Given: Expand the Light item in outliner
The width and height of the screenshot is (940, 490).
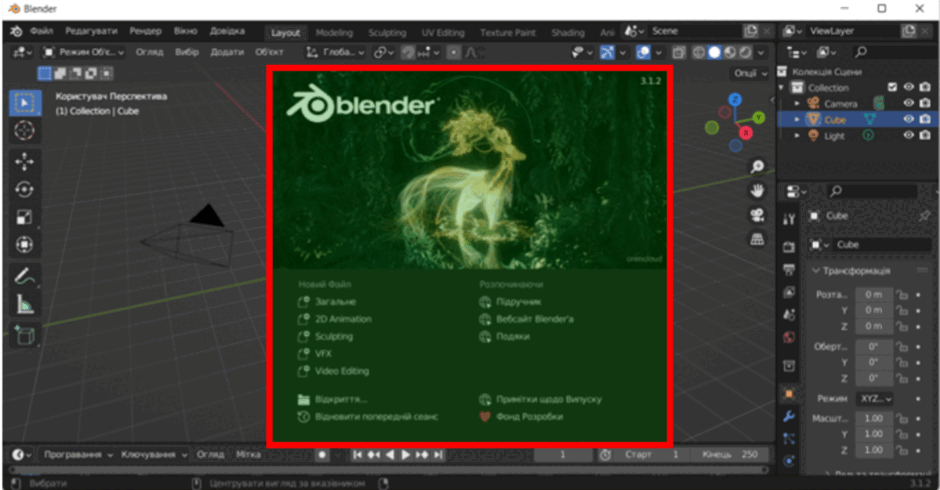Looking at the screenshot, I should click(x=797, y=136).
